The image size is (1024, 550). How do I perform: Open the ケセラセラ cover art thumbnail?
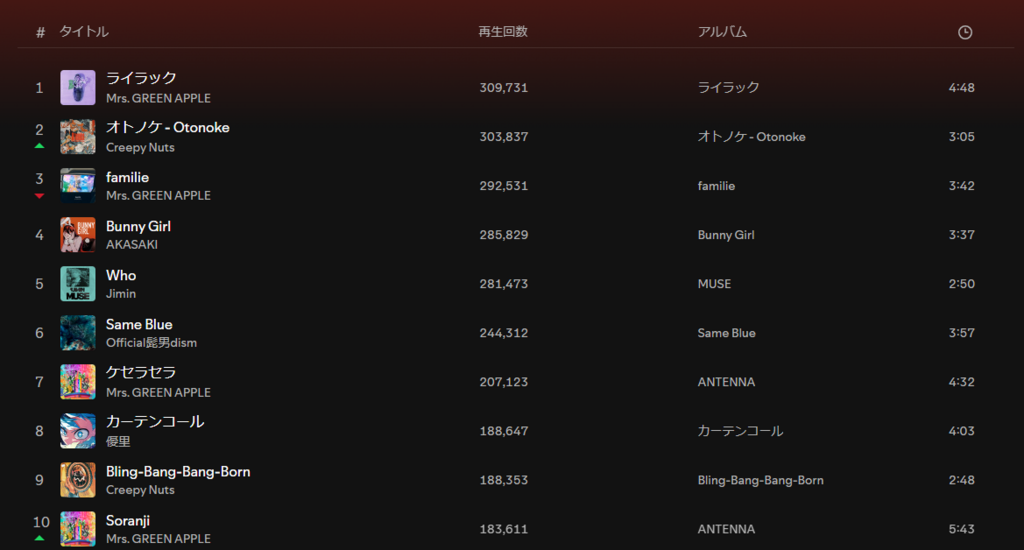[78, 381]
